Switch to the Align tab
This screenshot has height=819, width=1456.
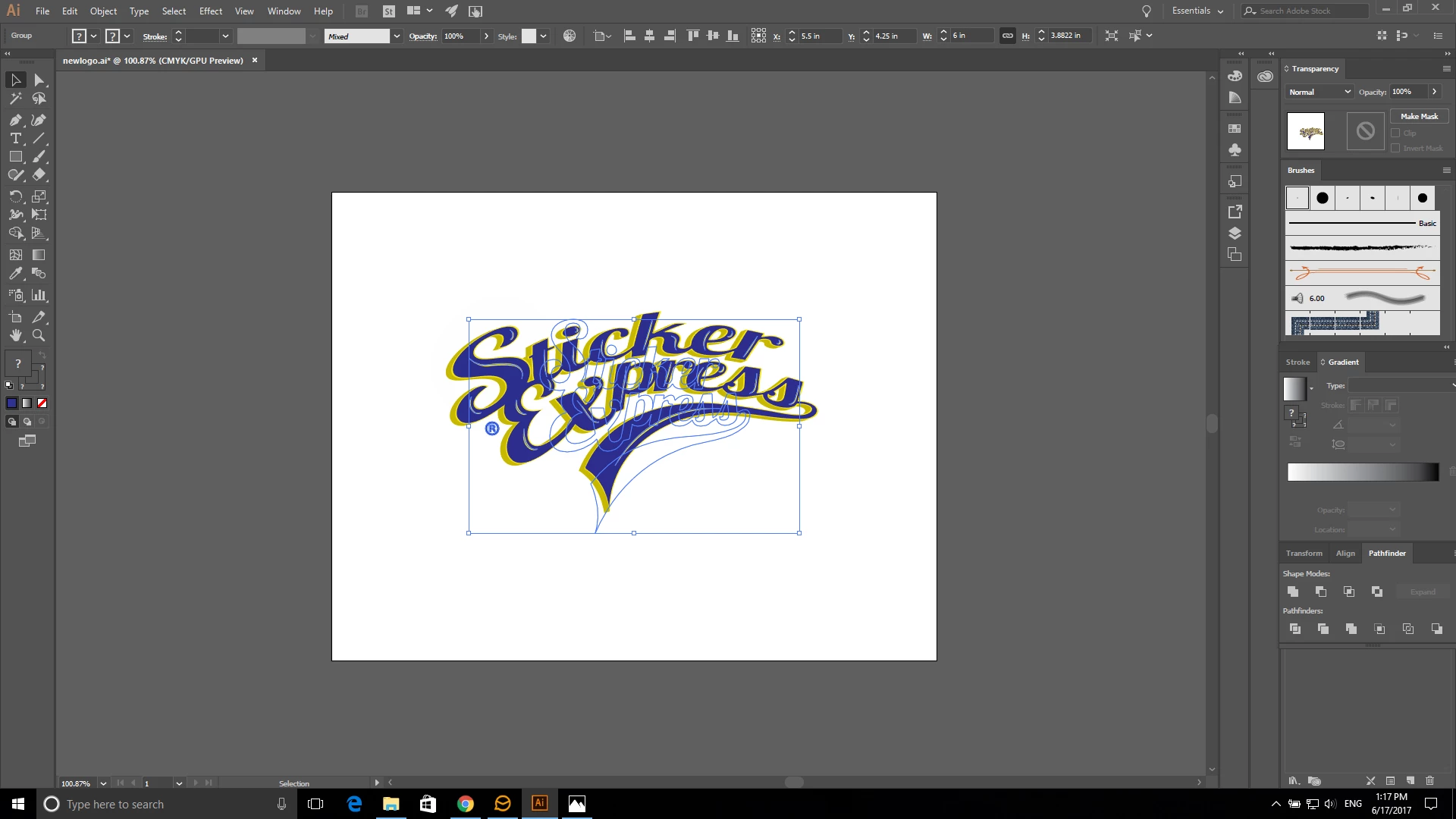[1345, 554]
